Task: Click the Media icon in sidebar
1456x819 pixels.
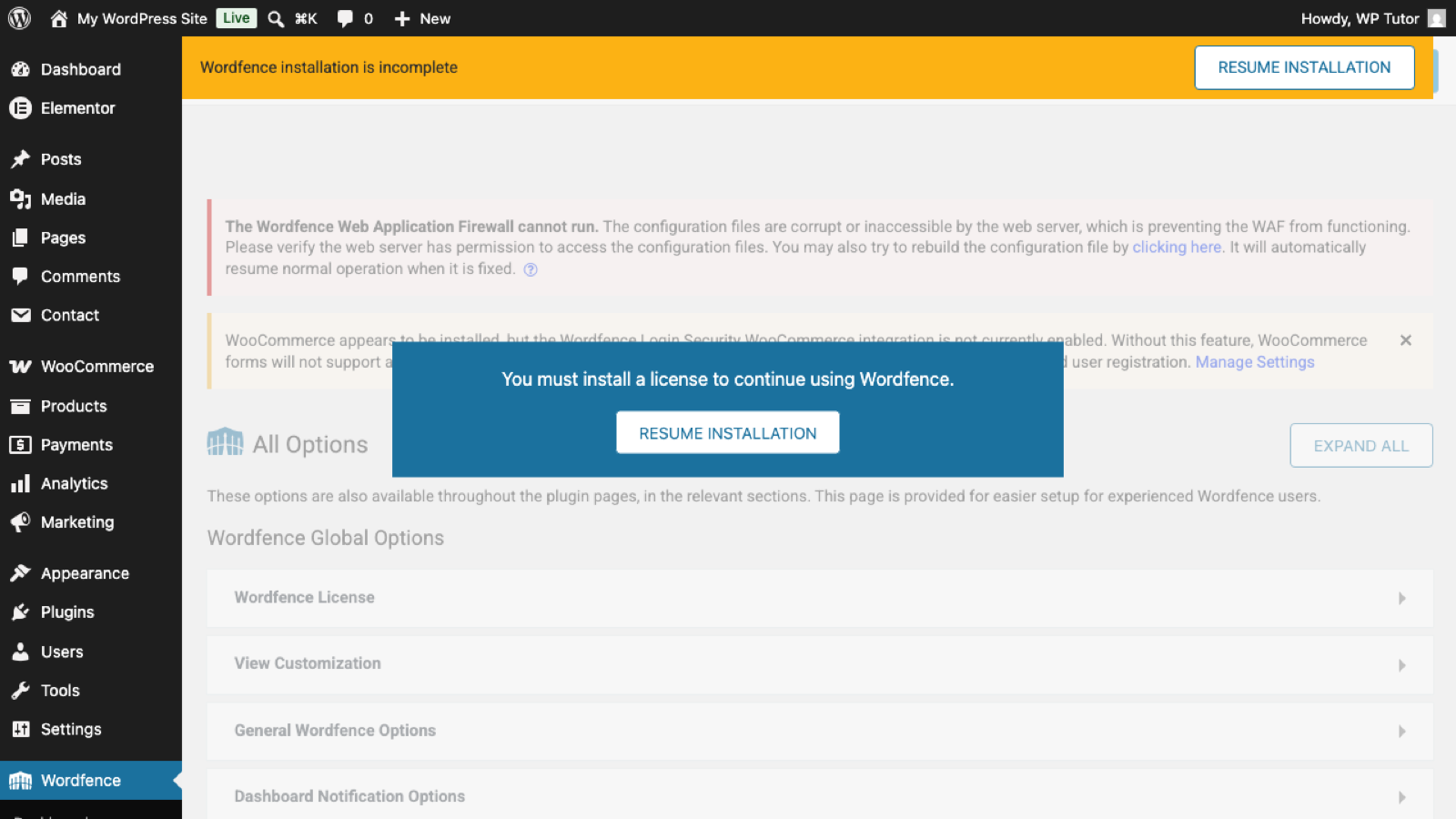Action: point(20,198)
